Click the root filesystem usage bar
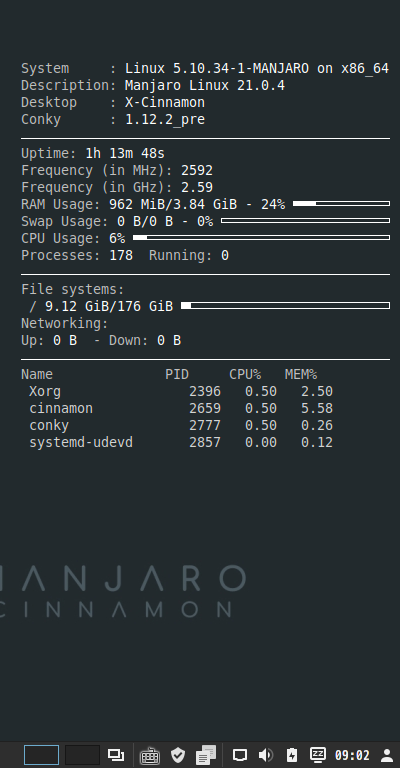The width and height of the screenshot is (400, 768). (285, 306)
